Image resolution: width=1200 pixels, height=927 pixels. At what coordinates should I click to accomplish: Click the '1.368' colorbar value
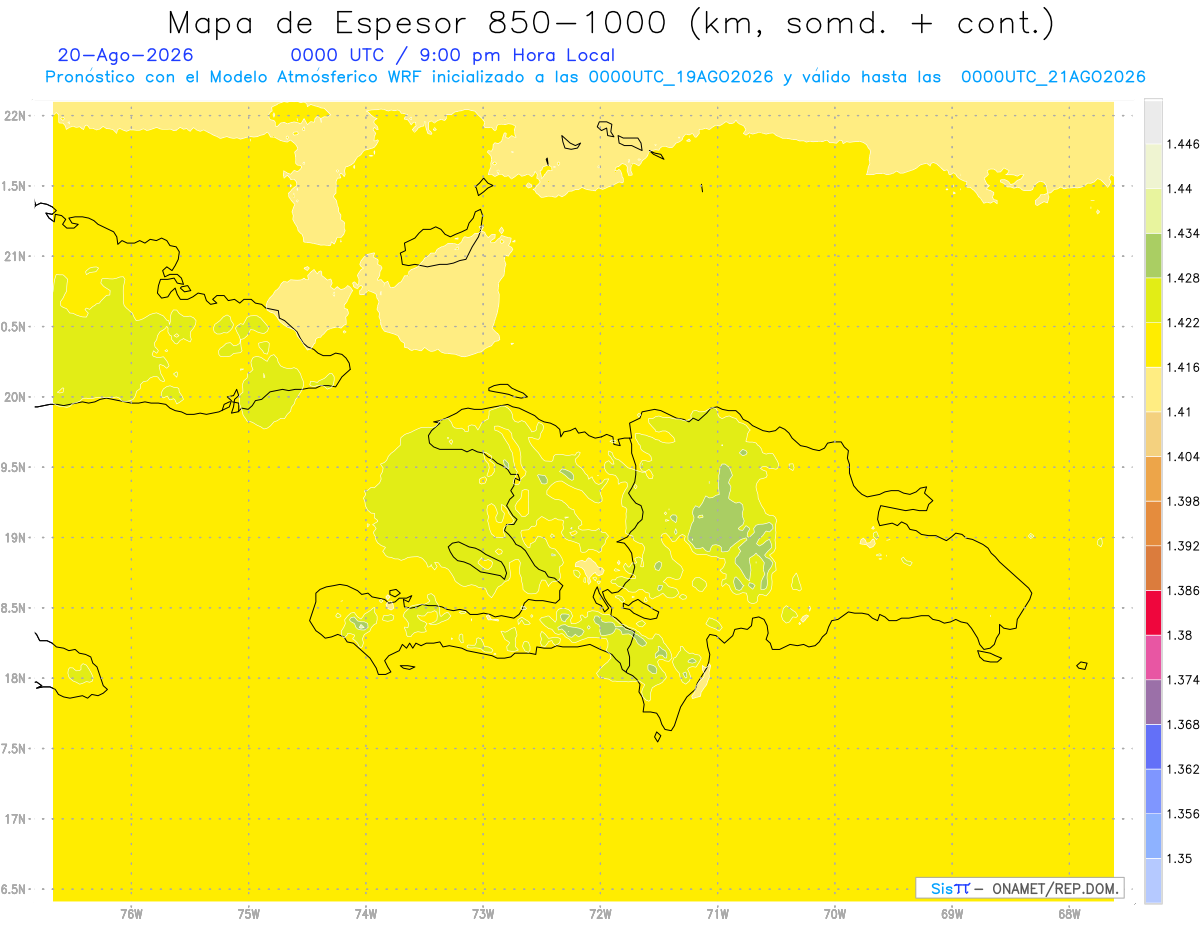pyautogui.click(x=1182, y=724)
